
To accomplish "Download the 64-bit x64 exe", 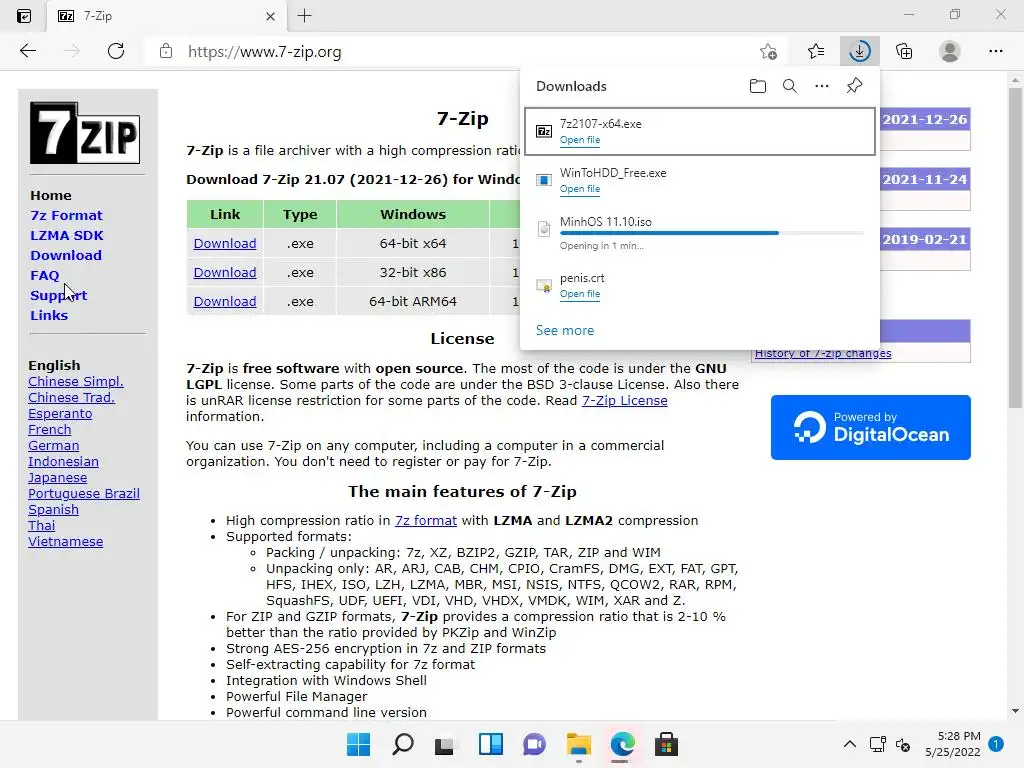I will [225, 244].
